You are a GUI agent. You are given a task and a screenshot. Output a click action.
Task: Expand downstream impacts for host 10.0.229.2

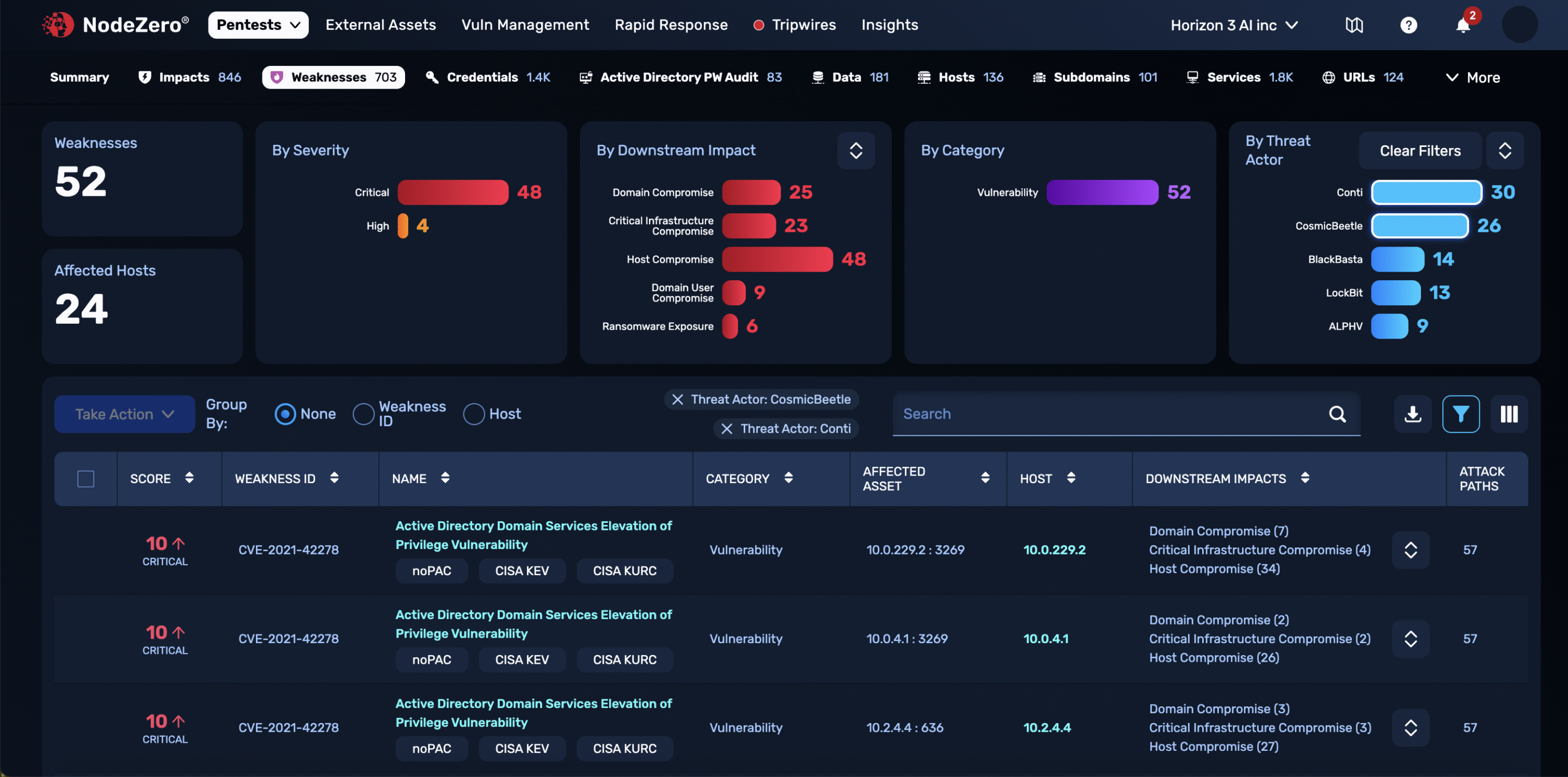click(1410, 550)
